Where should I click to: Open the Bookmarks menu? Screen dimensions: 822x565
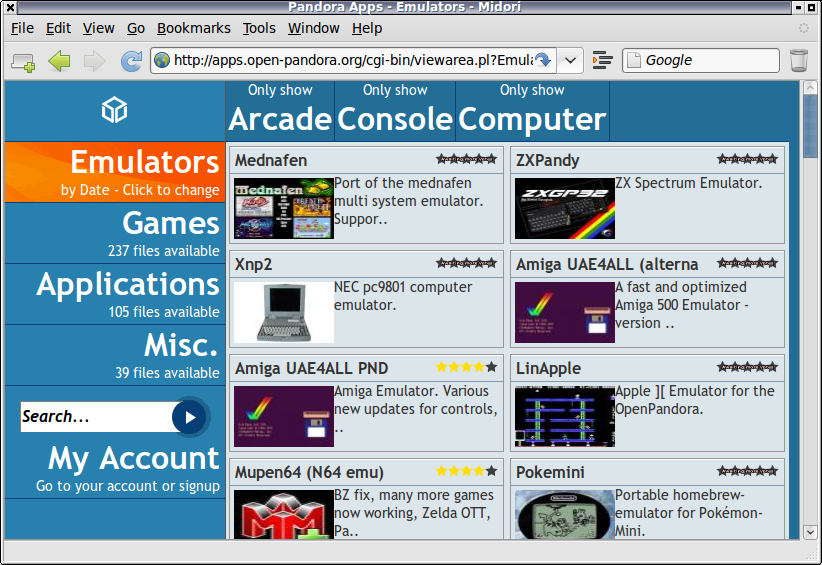pos(193,28)
